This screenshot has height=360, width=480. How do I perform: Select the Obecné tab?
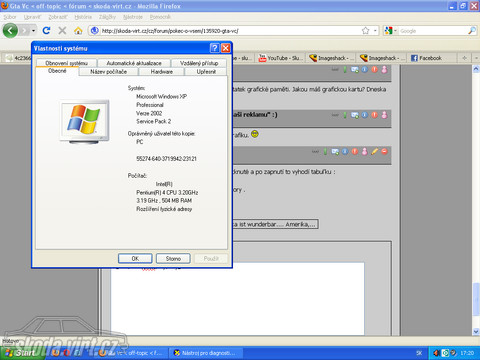[x=57, y=71]
